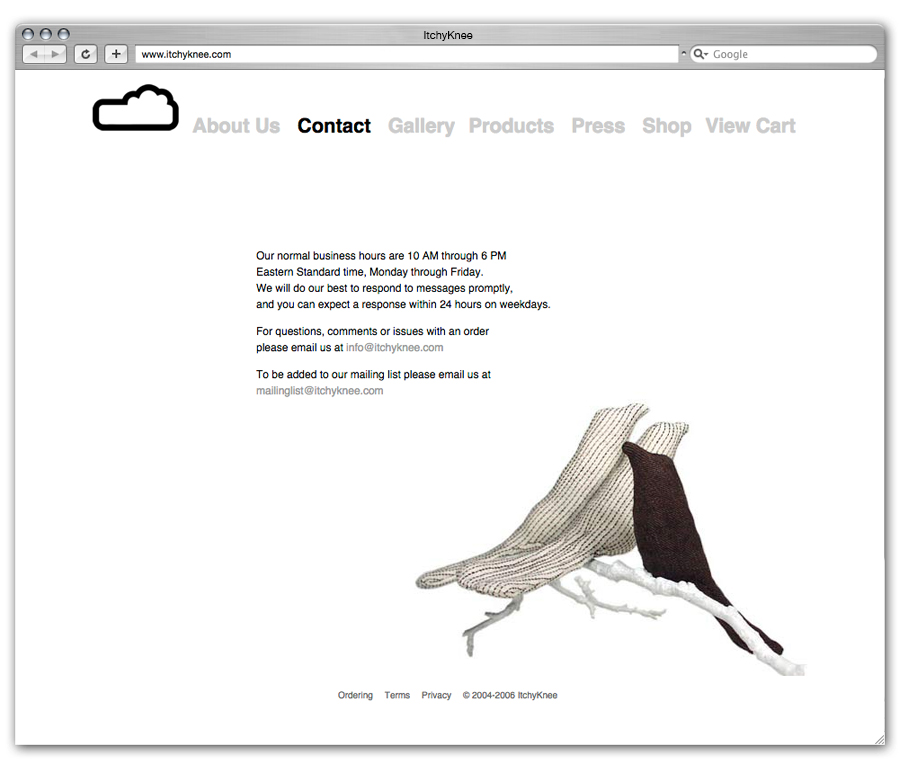
Task: Select the Contact nav item
Action: [334, 126]
